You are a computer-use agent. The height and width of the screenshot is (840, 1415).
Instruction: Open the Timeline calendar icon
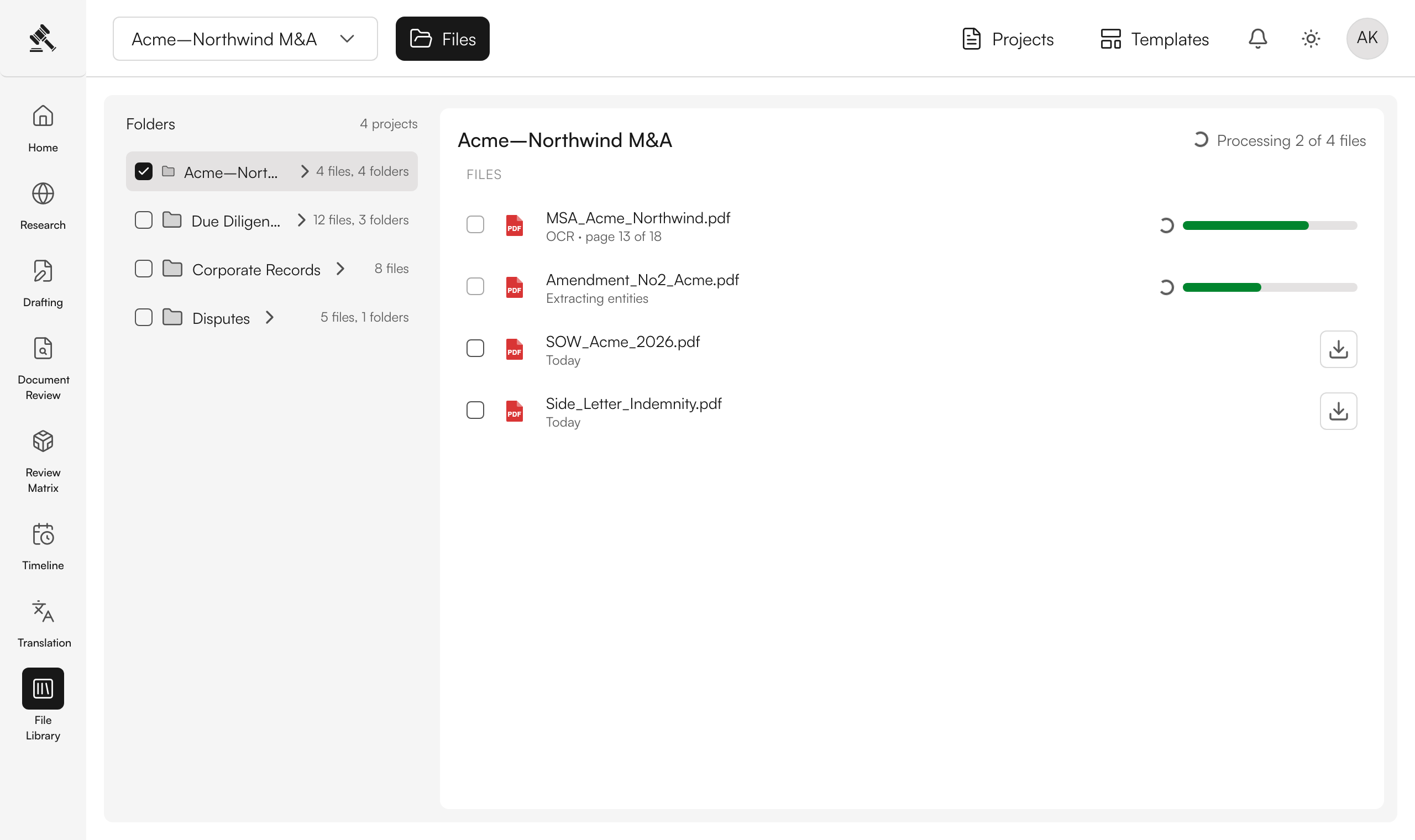tap(43, 534)
